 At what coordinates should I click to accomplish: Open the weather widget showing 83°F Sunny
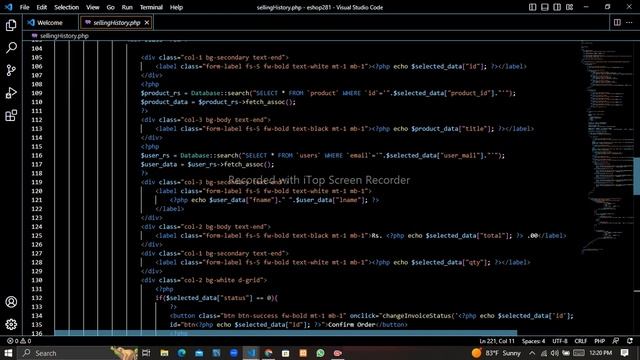coord(496,353)
